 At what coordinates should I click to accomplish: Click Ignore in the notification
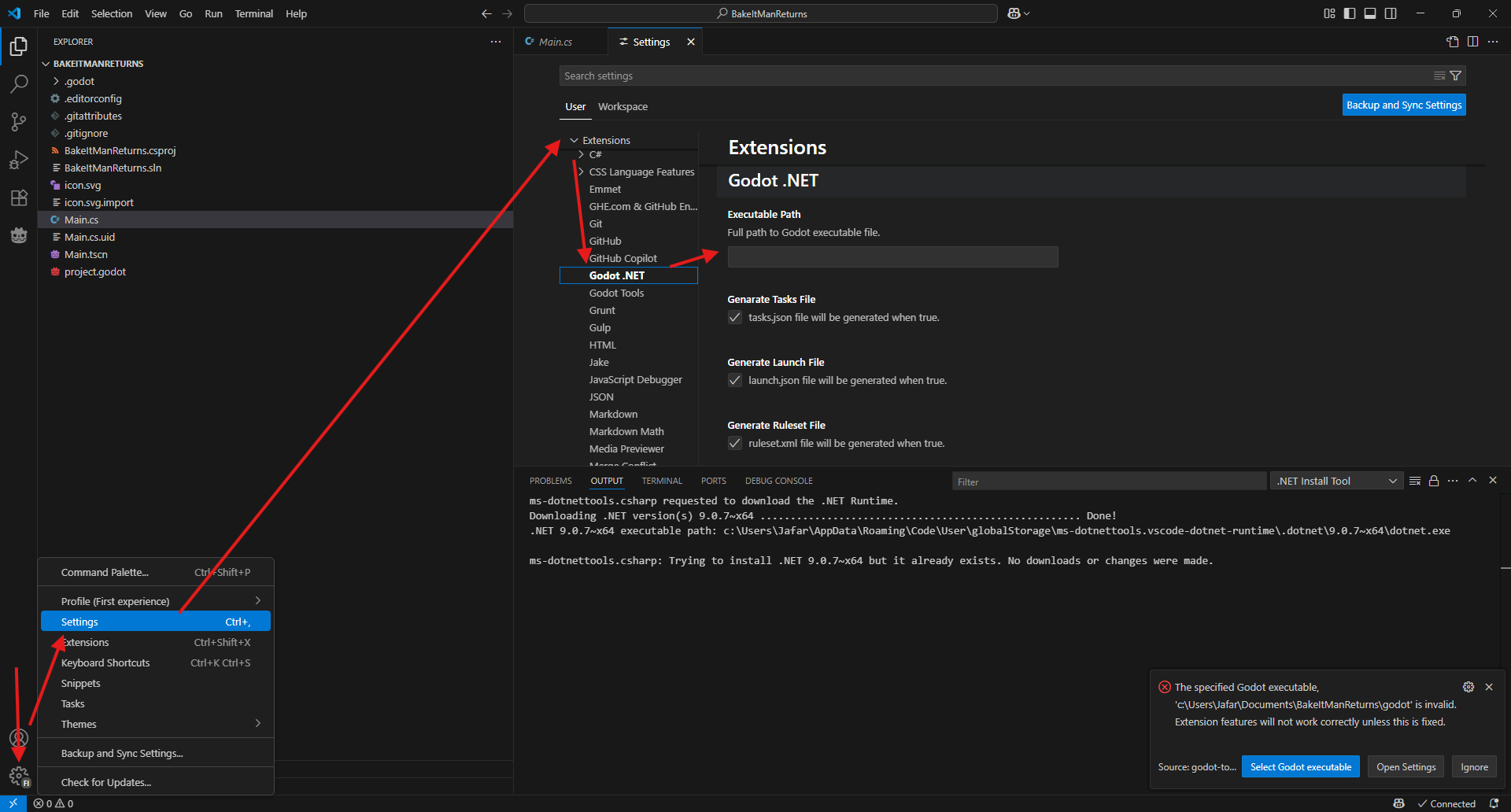click(x=1474, y=767)
